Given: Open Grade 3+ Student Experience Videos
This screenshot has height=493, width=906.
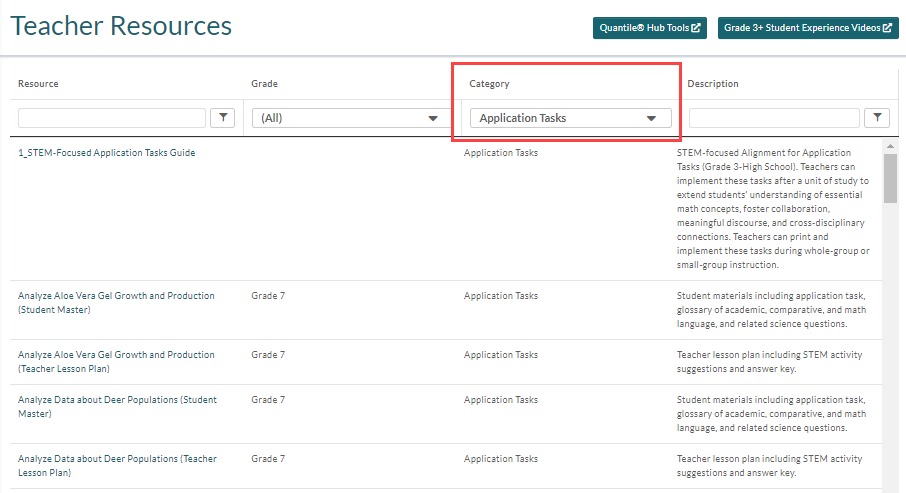Looking at the screenshot, I should click(808, 28).
